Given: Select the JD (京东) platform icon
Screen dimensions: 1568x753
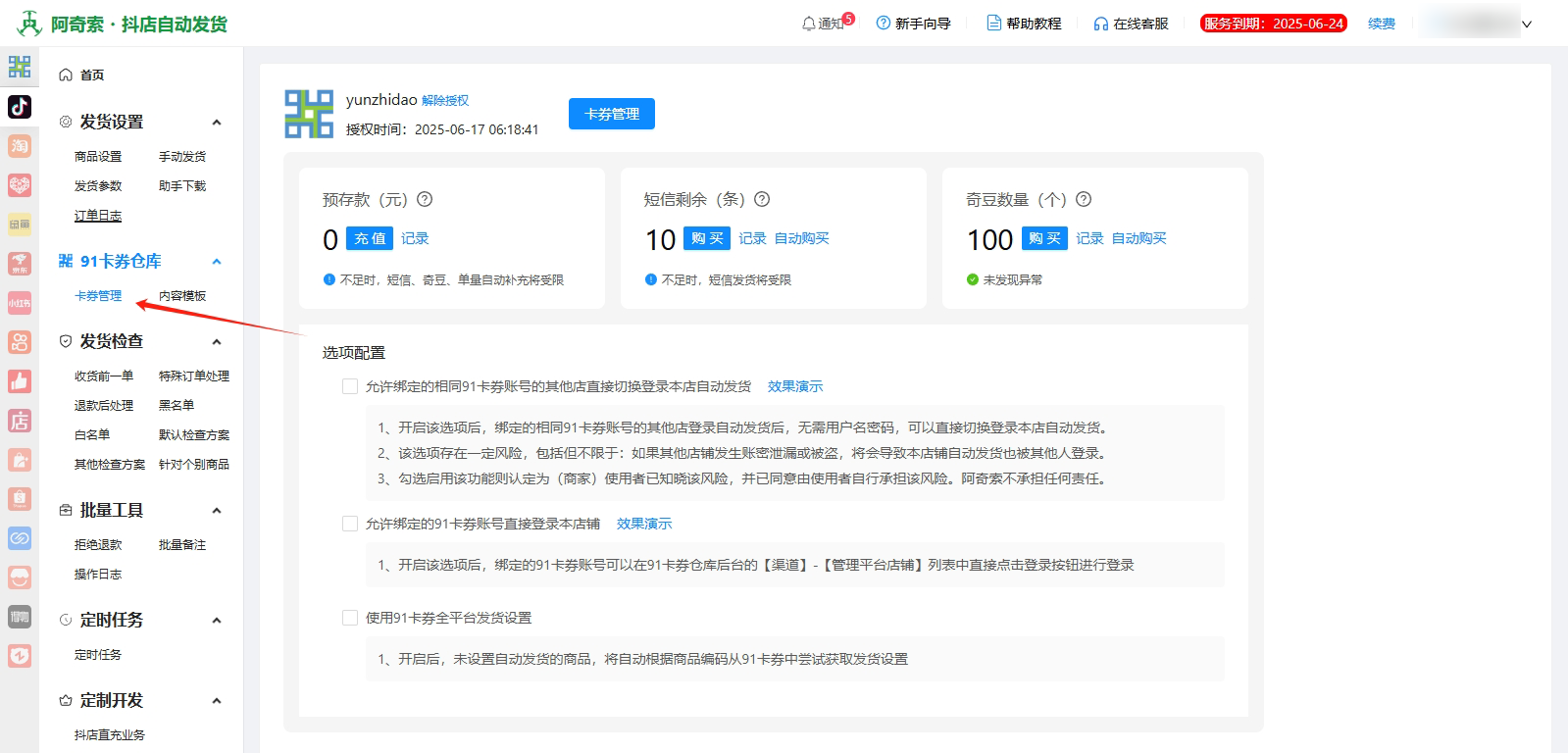Looking at the screenshot, I should point(20,264).
